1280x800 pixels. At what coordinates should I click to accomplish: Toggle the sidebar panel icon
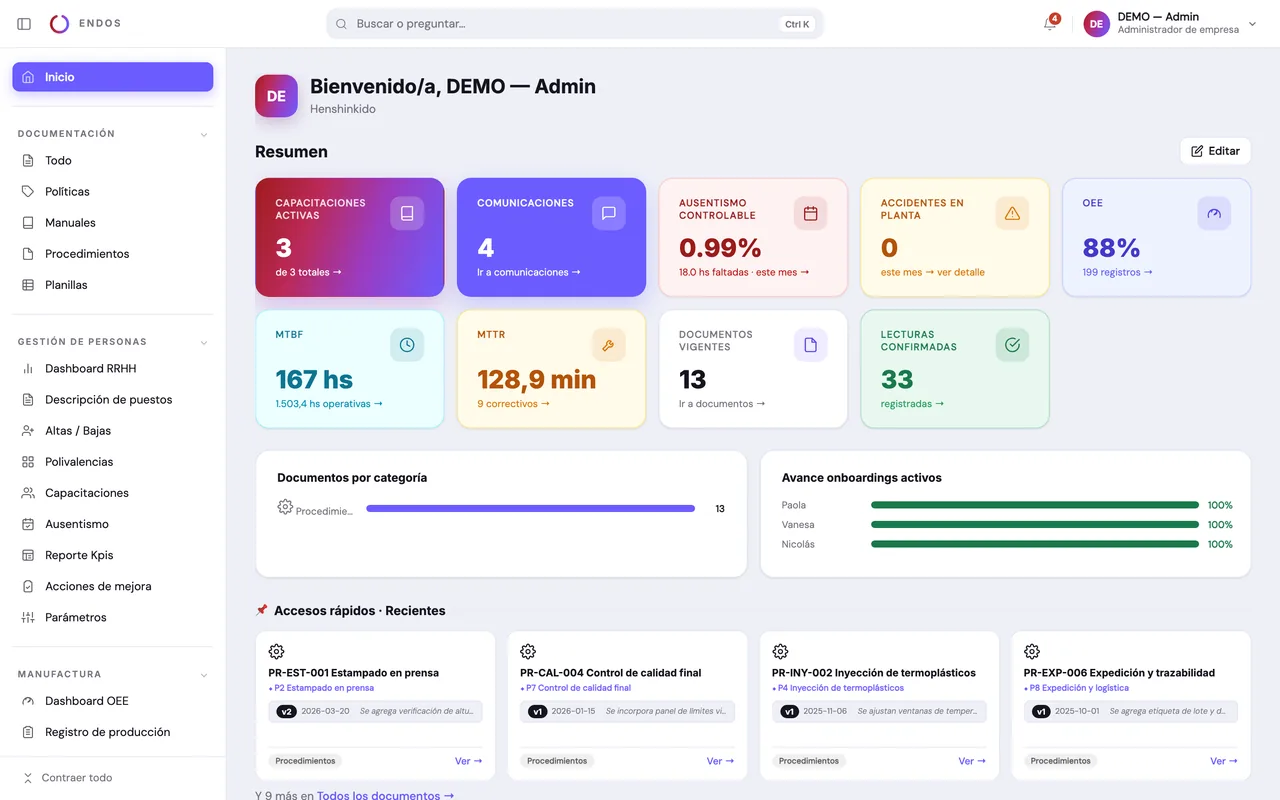(24, 23)
